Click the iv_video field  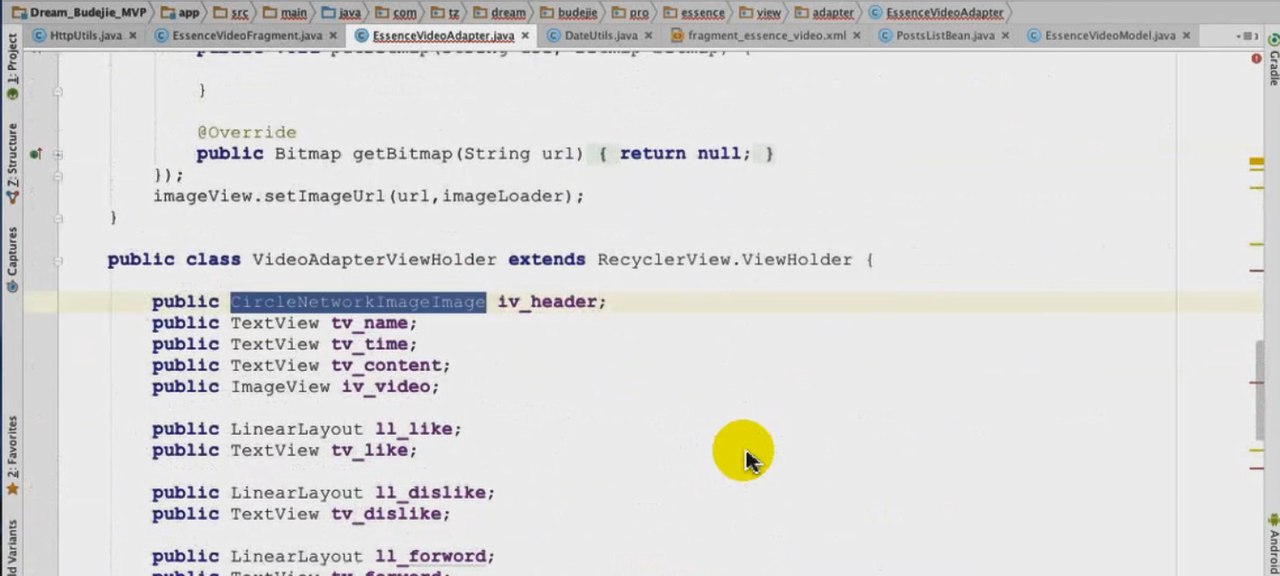(386, 387)
